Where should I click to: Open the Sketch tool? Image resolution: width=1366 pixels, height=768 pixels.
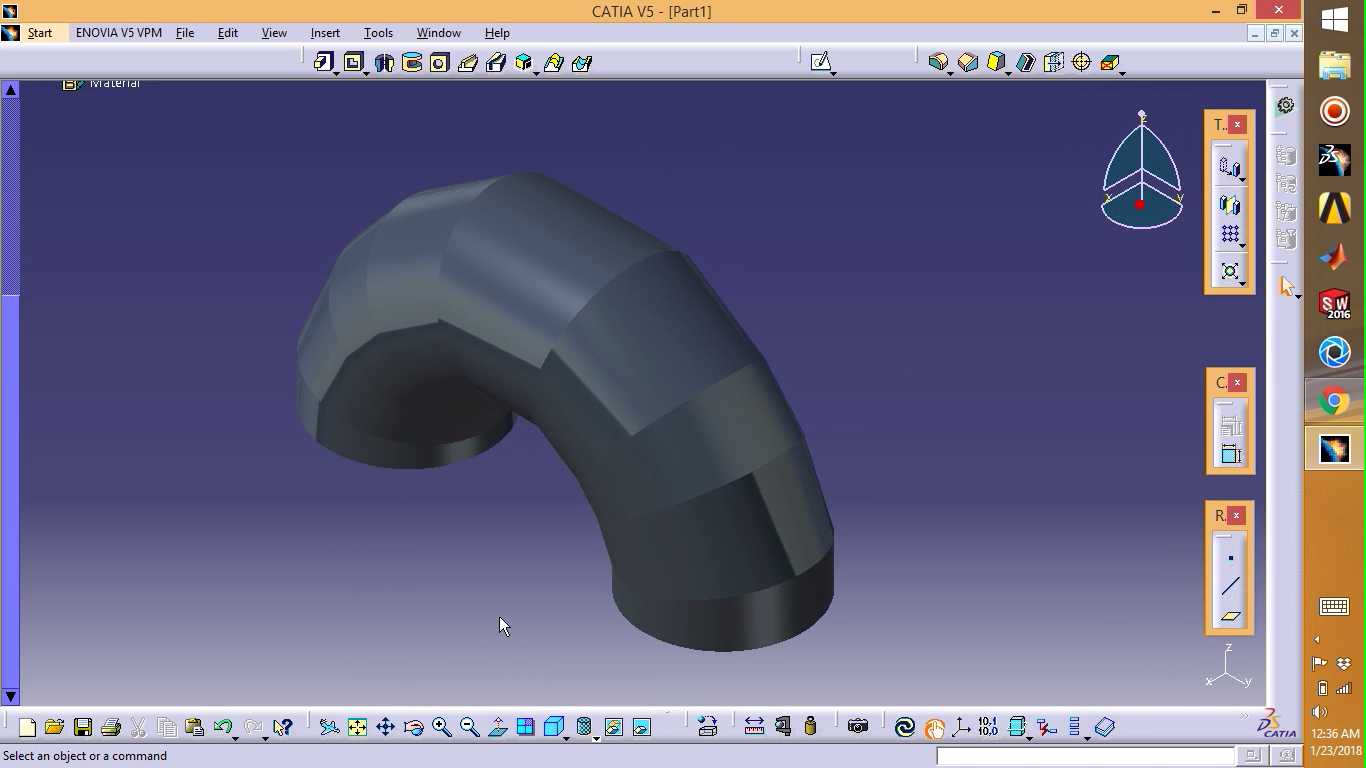(820, 63)
